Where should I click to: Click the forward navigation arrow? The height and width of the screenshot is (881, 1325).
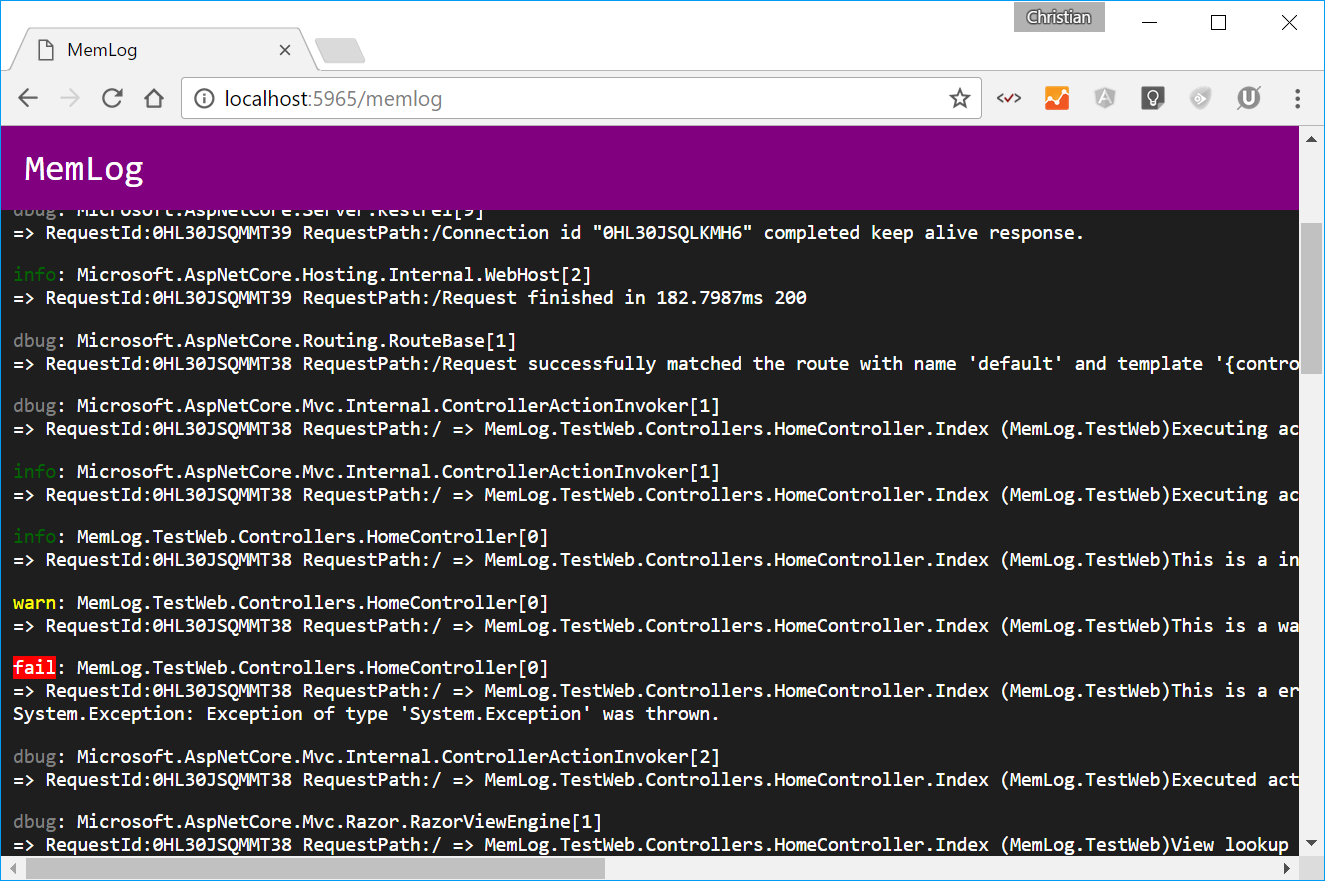(69, 98)
